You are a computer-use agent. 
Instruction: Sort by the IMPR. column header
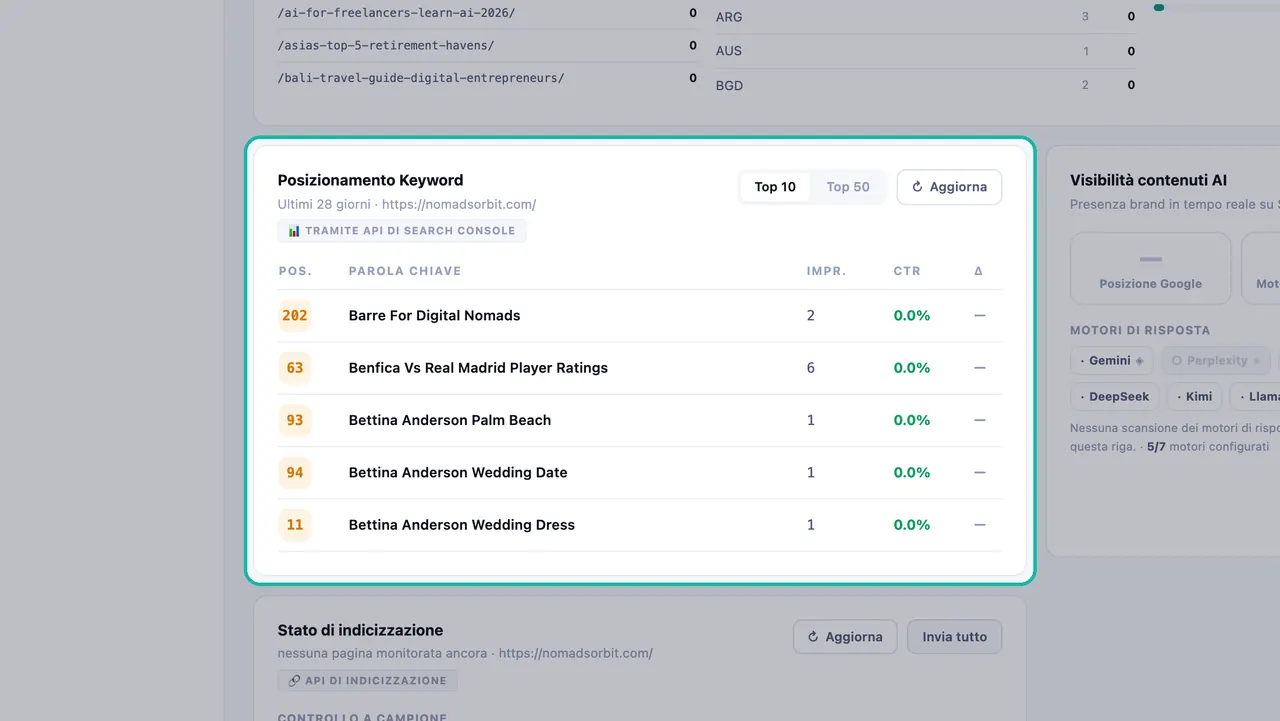[826, 271]
